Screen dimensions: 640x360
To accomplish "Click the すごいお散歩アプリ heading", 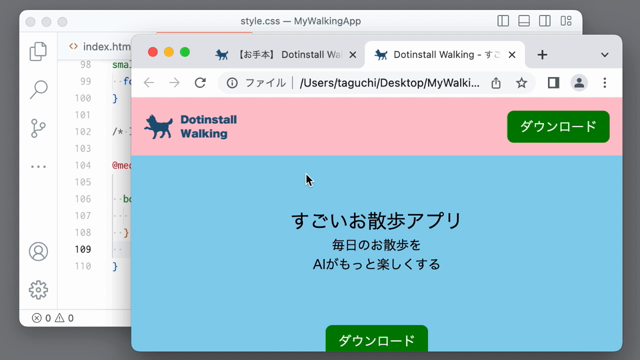I will (x=377, y=221).
